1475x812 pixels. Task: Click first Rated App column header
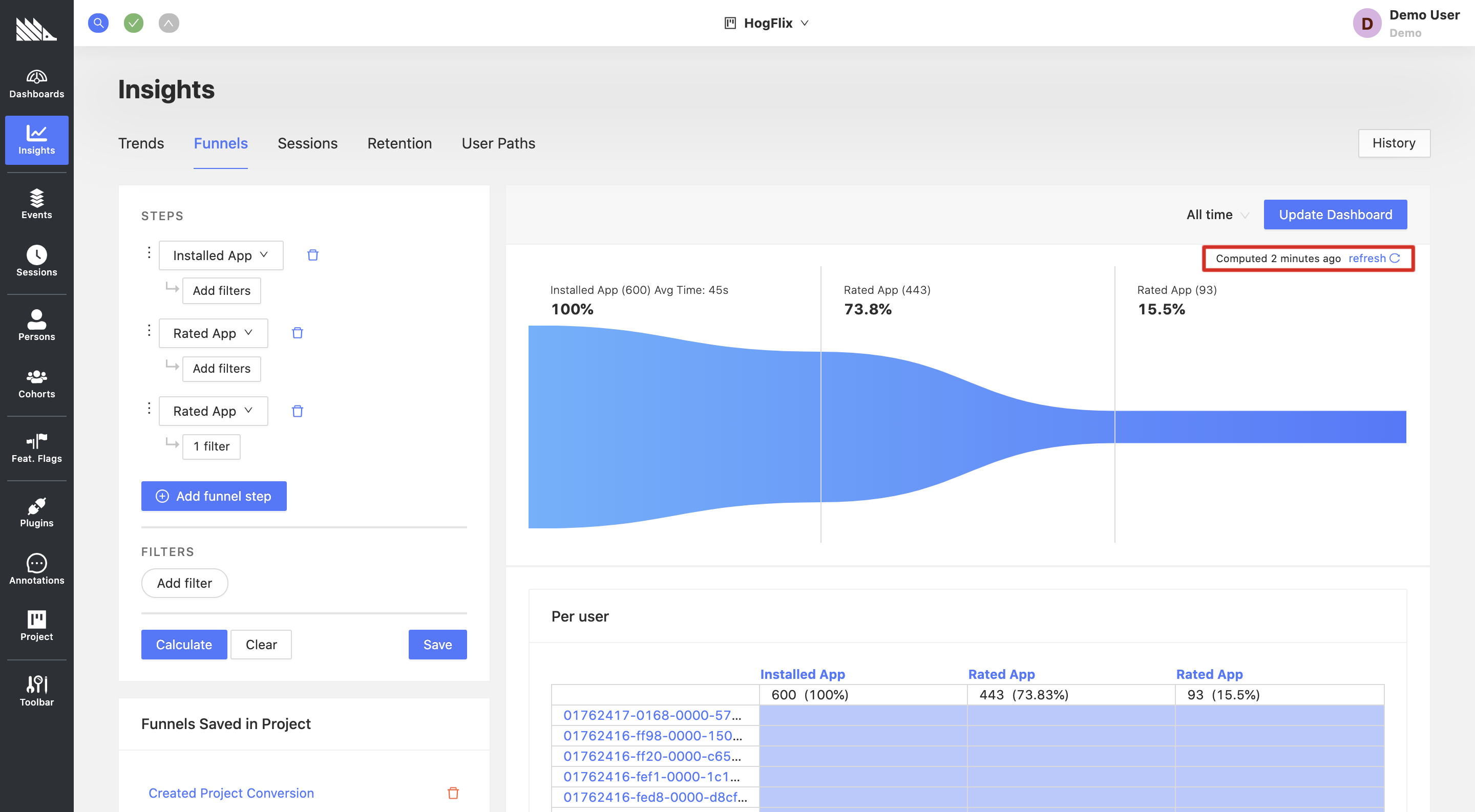tap(1001, 674)
